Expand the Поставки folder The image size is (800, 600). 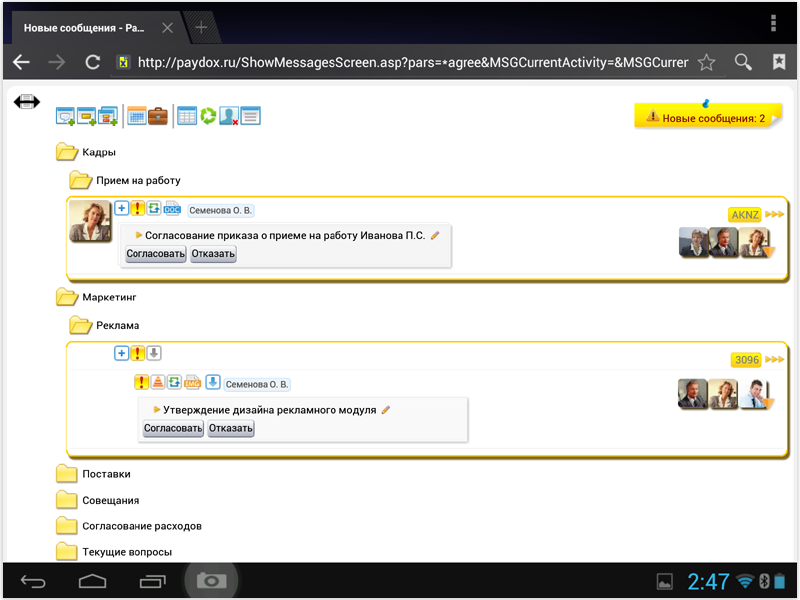(67, 474)
